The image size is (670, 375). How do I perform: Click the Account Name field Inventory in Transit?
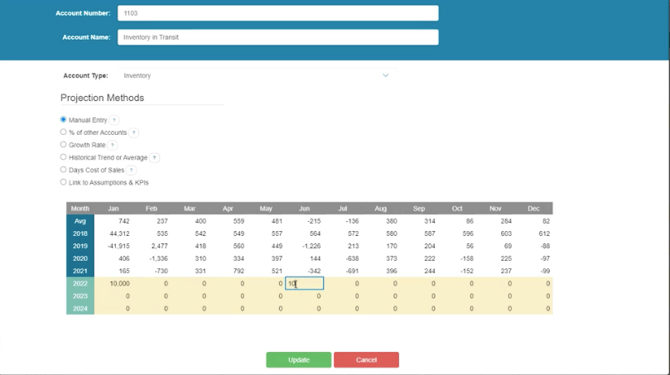[278, 37]
